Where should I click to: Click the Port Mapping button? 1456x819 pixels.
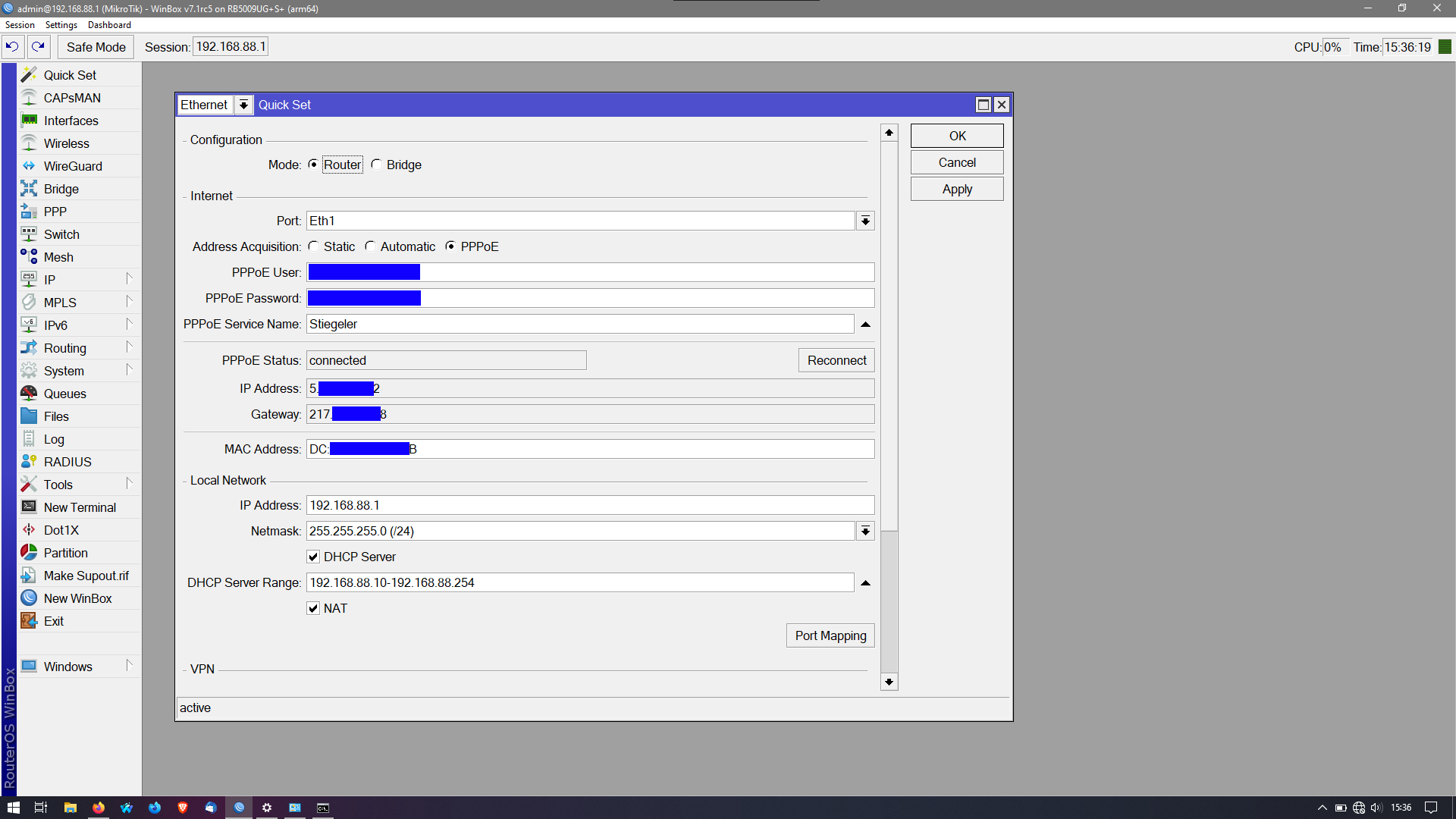tap(830, 635)
